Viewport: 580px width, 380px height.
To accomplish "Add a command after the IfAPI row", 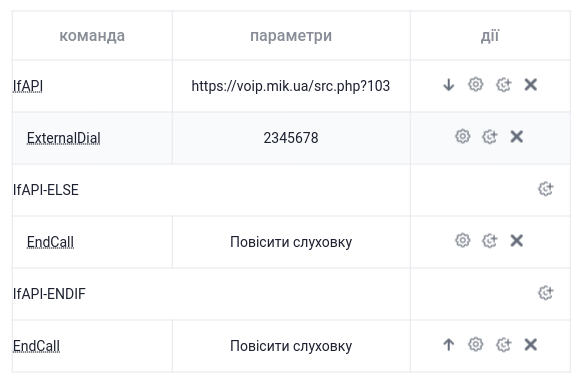I will (x=503, y=85).
